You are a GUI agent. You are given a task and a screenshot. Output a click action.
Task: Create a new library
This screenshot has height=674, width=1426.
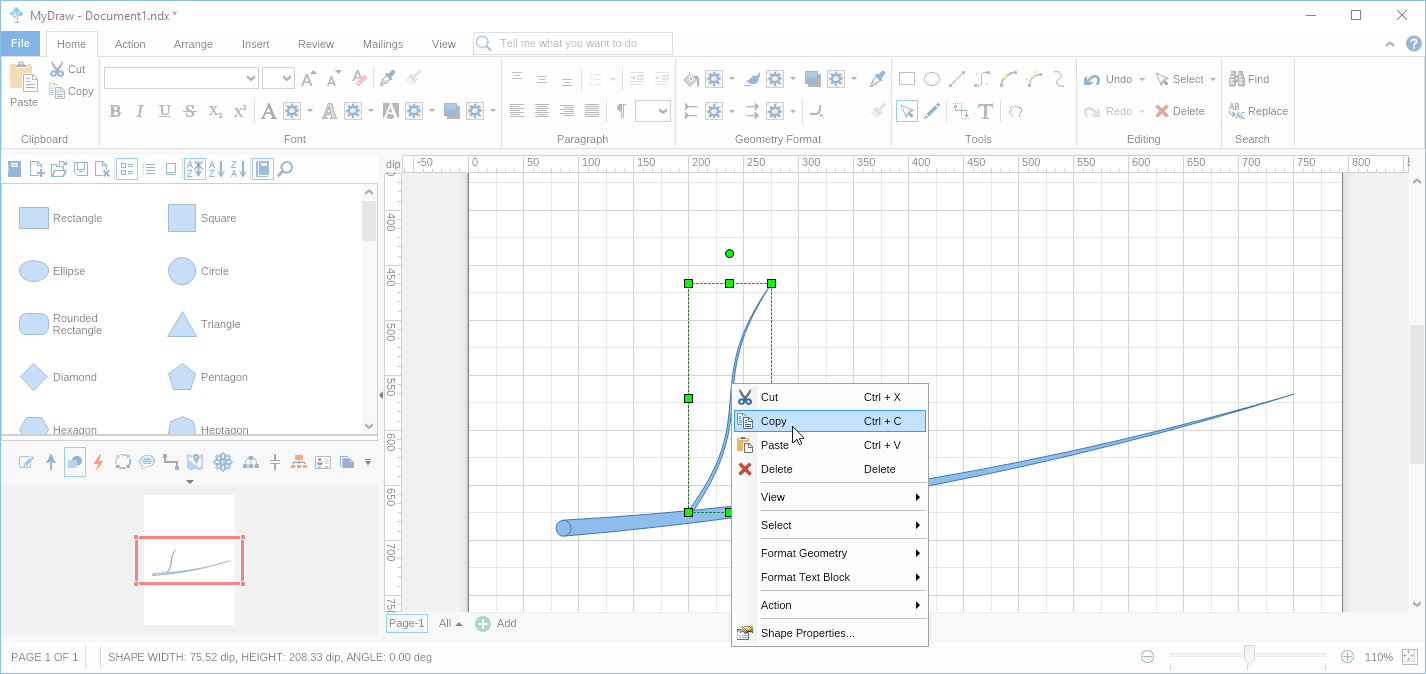37,169
